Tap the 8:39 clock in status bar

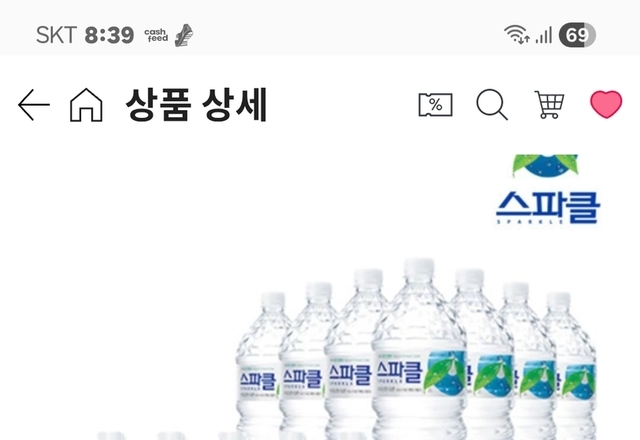pyautogui.click(x=109, y=35)
